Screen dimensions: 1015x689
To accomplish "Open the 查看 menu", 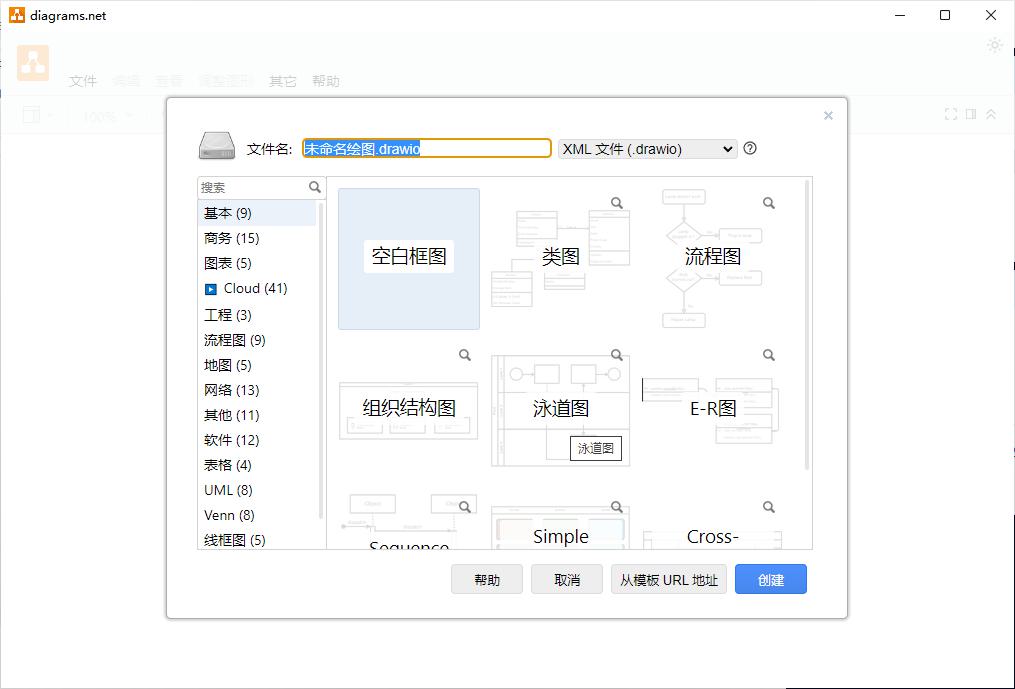I will pos(169,81).
